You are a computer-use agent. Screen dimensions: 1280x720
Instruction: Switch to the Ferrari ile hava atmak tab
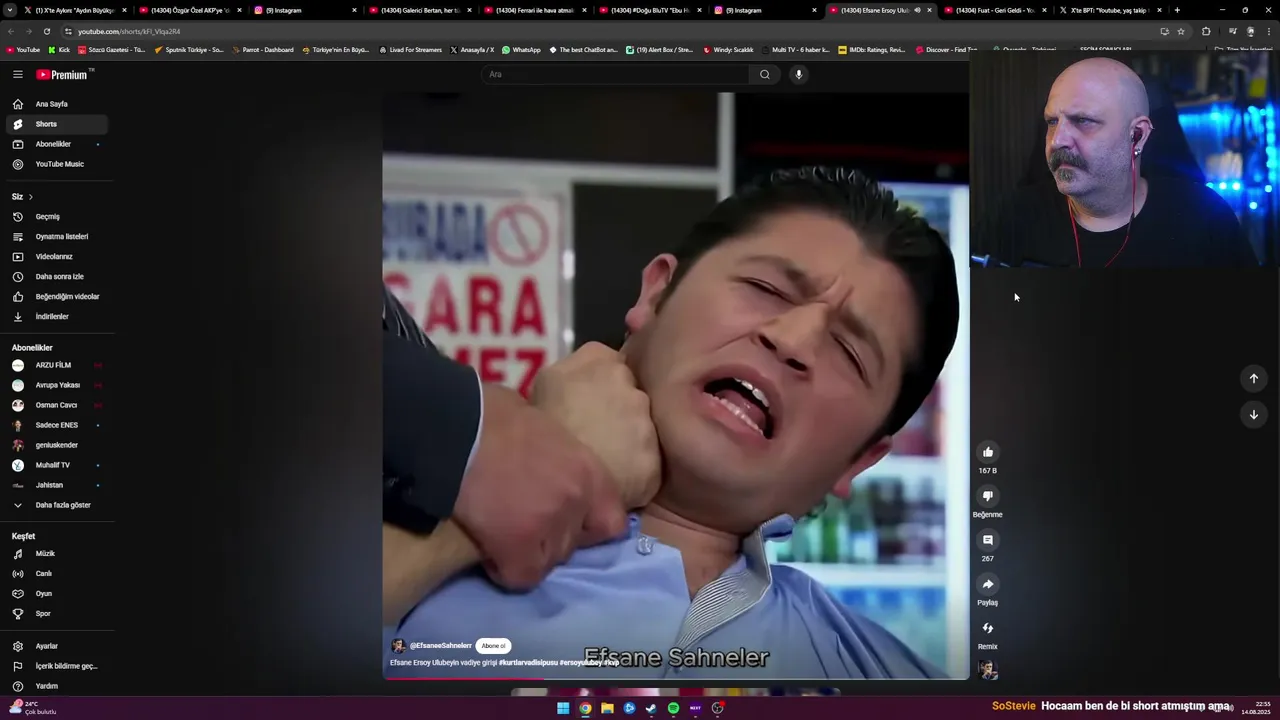pos(533,10)
